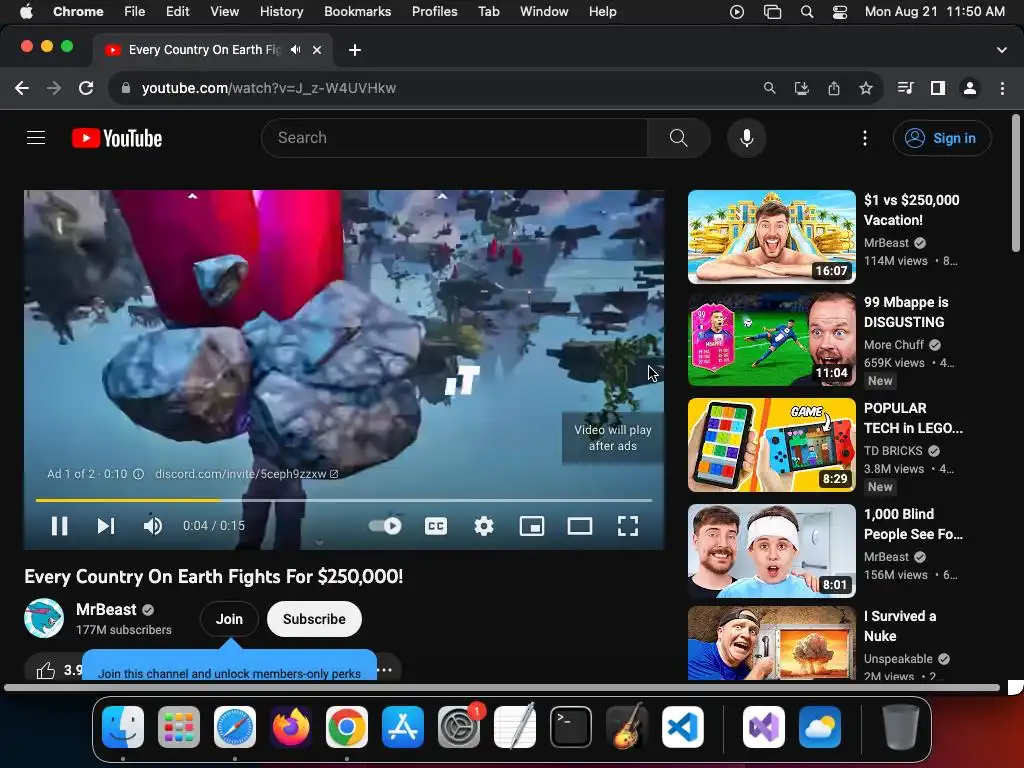
Task: Reload the page in Chrome
Action: [86, 88]
